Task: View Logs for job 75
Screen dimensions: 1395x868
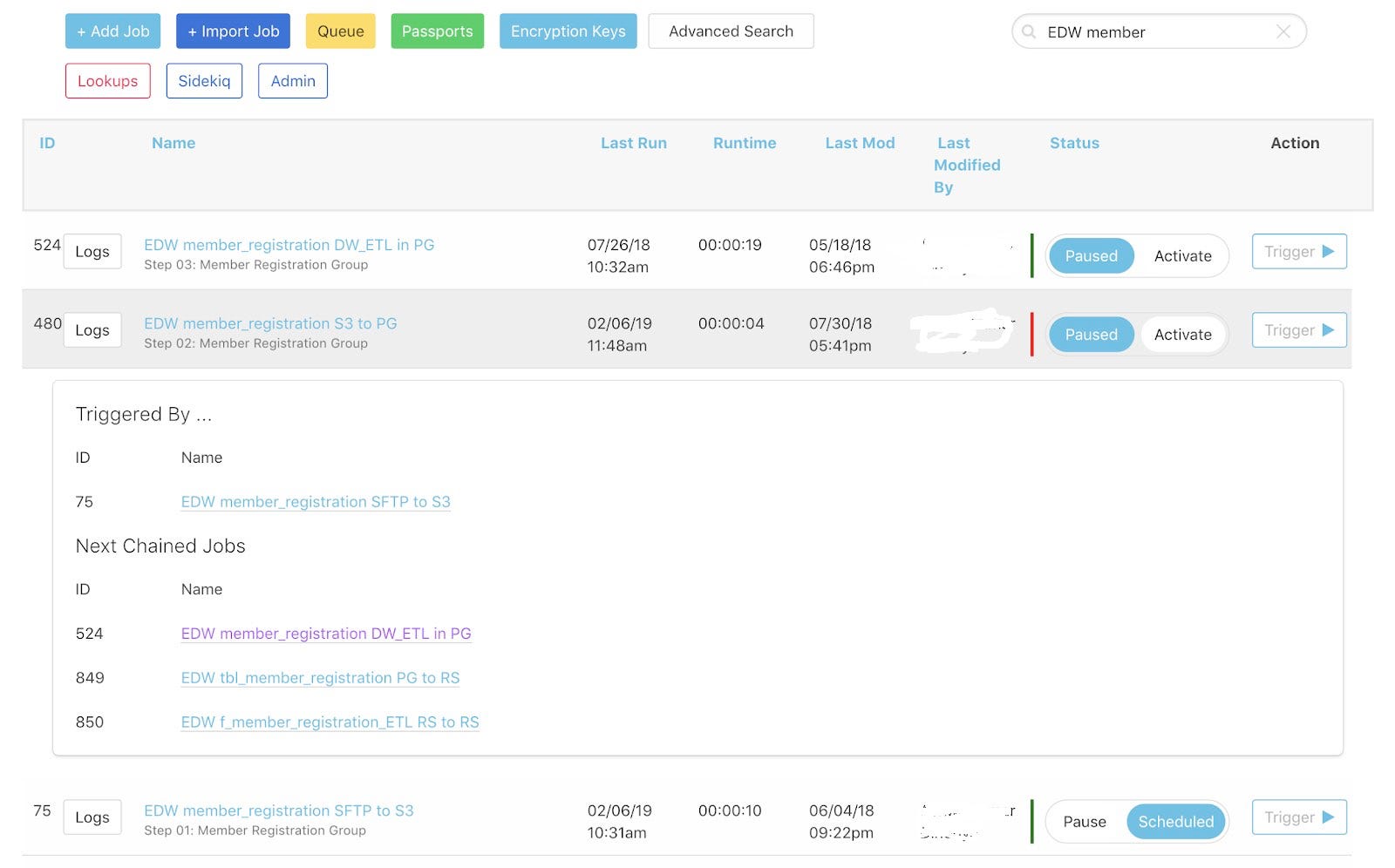Action: tap(92, 817)
